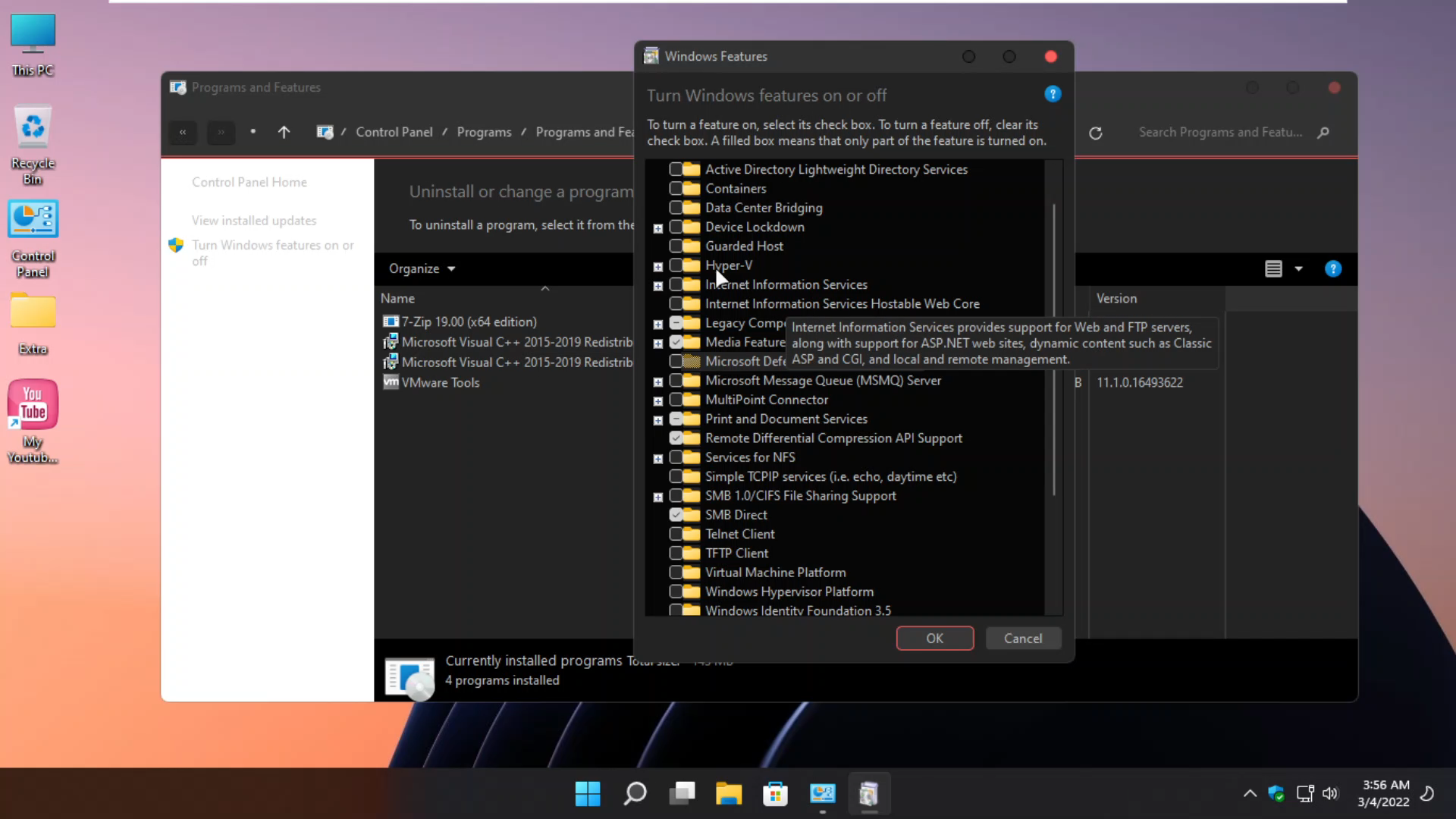
Task: Click the Search Programs and Features field
Action: pyautogui.click(x=1221, y=132)
